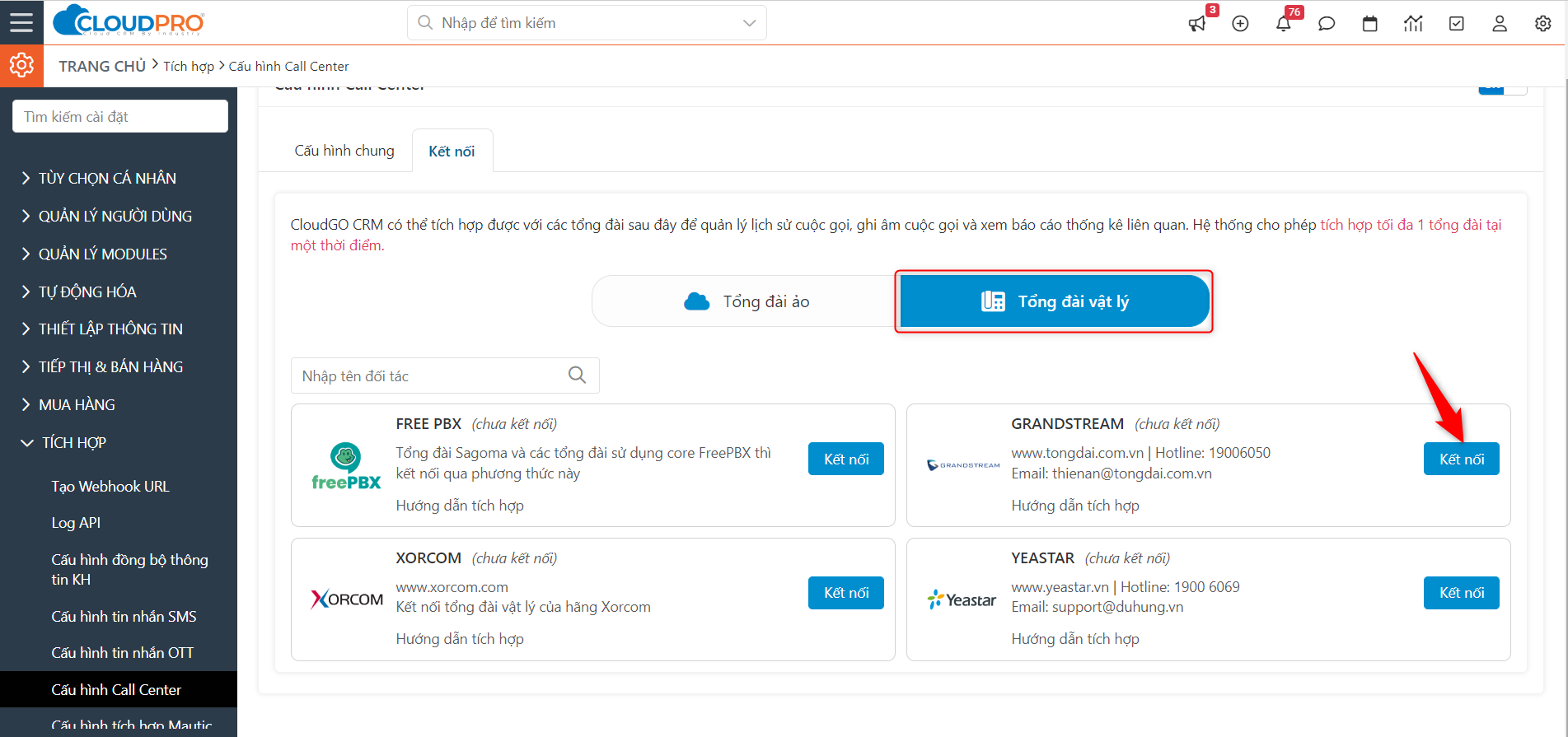Open the tasks checkbox icon

click(1457, 24)
